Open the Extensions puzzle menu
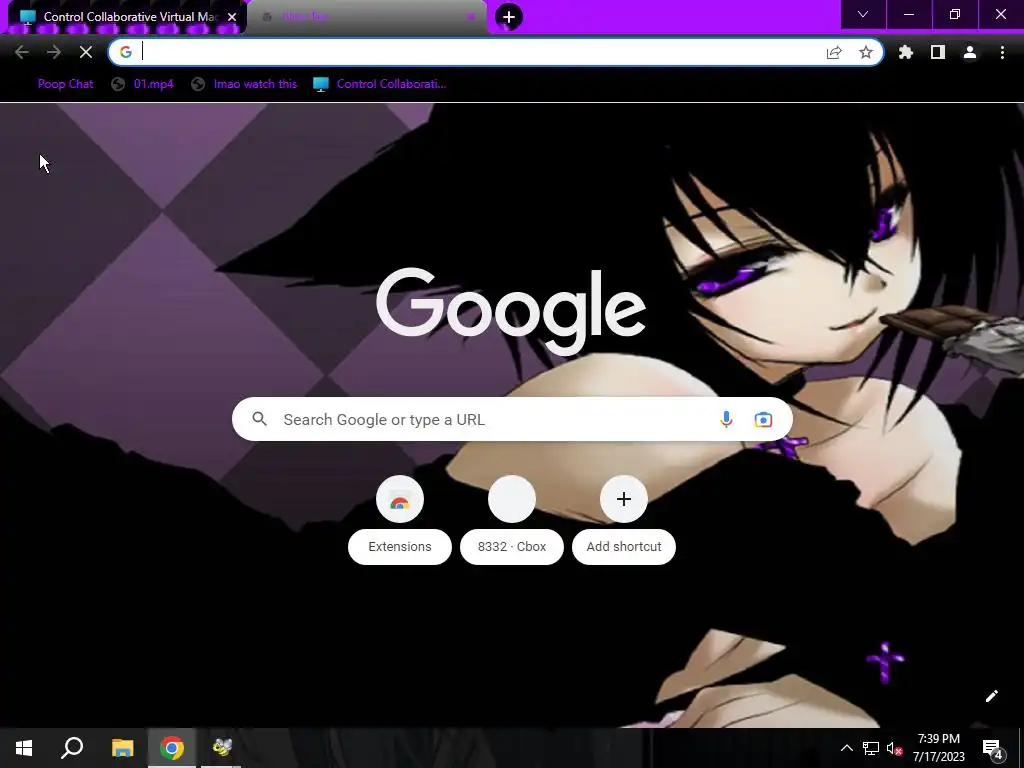The image size is (1024, 768). (906, 52)
